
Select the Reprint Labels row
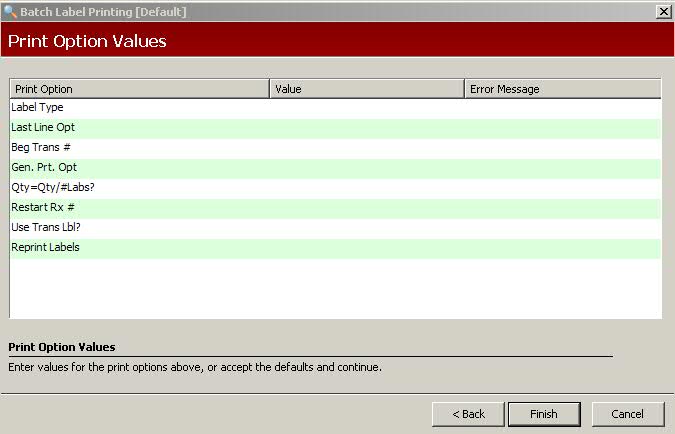[335, 248]
